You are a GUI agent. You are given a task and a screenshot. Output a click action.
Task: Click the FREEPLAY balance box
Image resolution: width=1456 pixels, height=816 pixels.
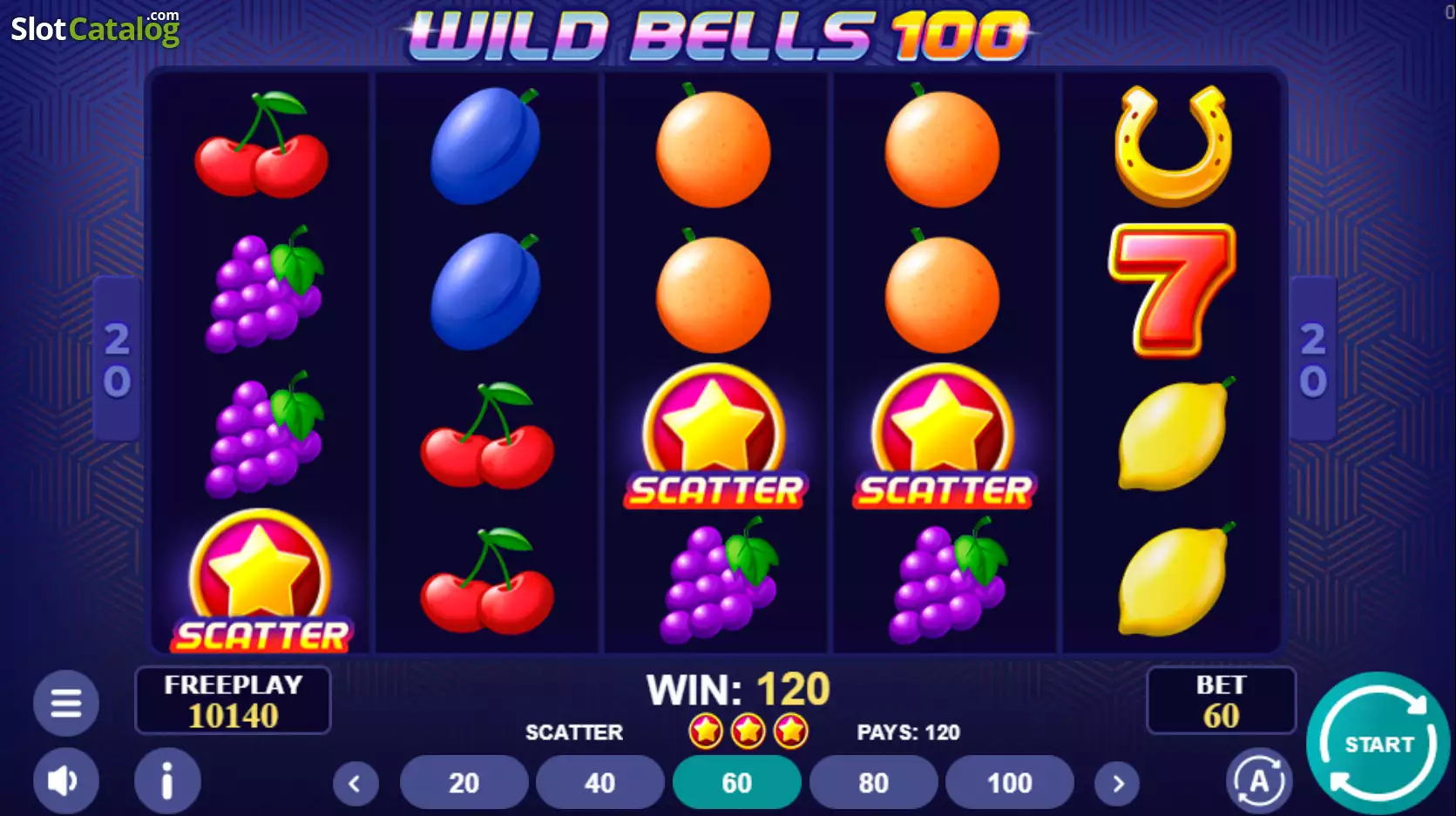coord(233,700)
